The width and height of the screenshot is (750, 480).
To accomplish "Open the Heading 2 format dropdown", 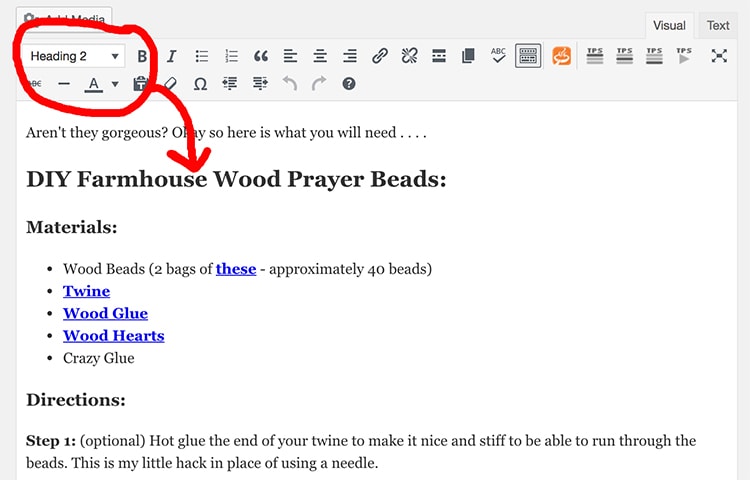I will (74, 56).
